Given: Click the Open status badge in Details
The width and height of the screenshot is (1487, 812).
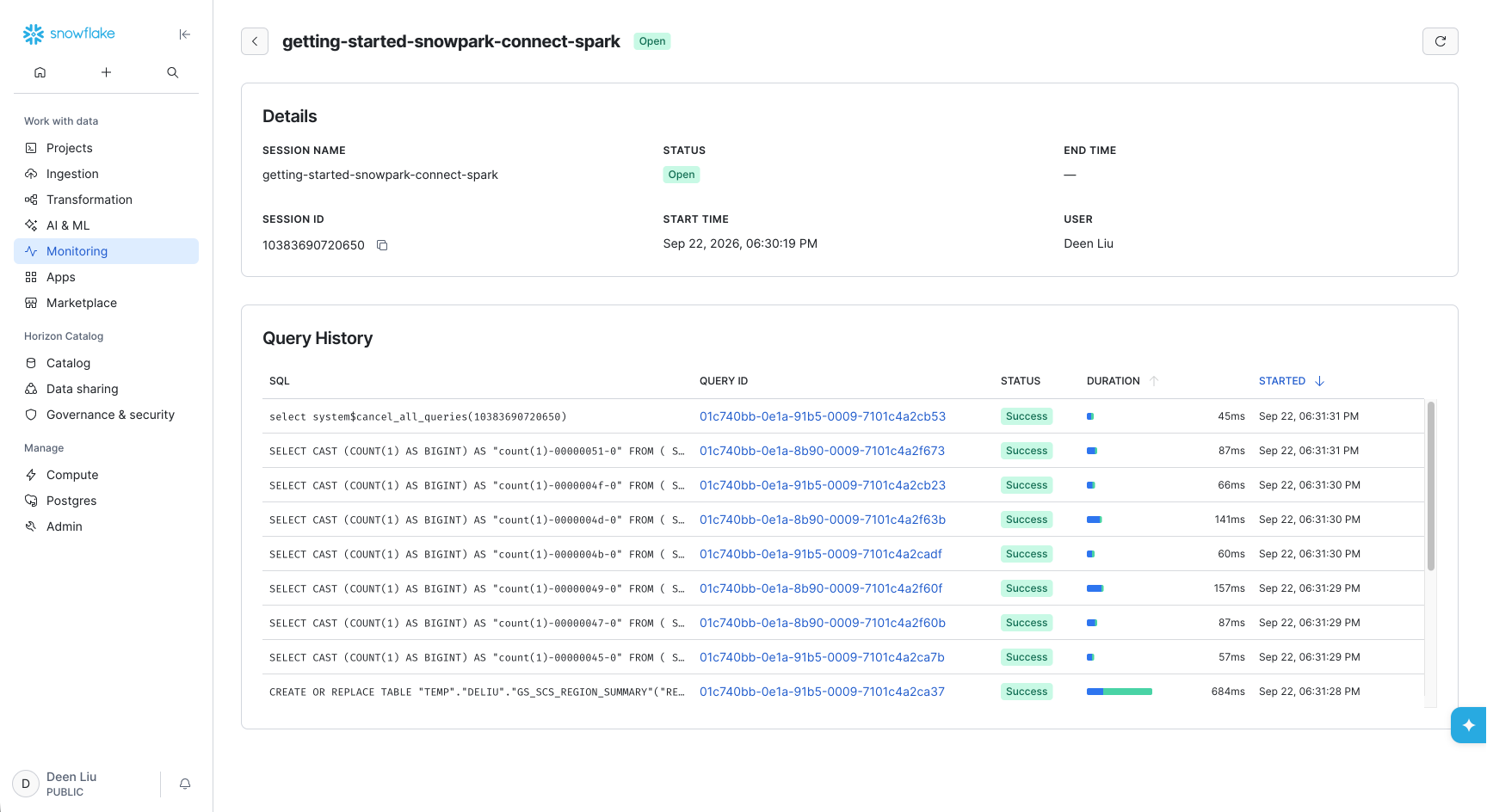Looking at the screenshot, I should [682, 175].
